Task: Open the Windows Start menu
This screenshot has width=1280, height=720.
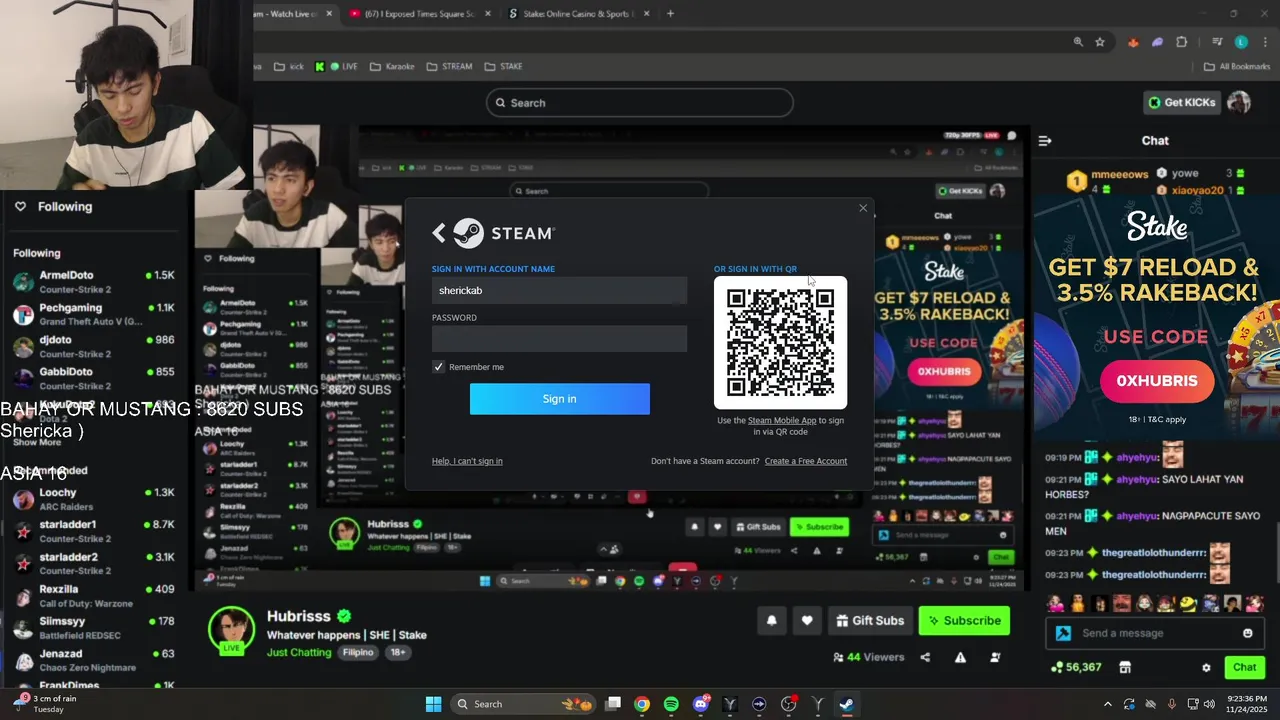Action: click(433, 704)
